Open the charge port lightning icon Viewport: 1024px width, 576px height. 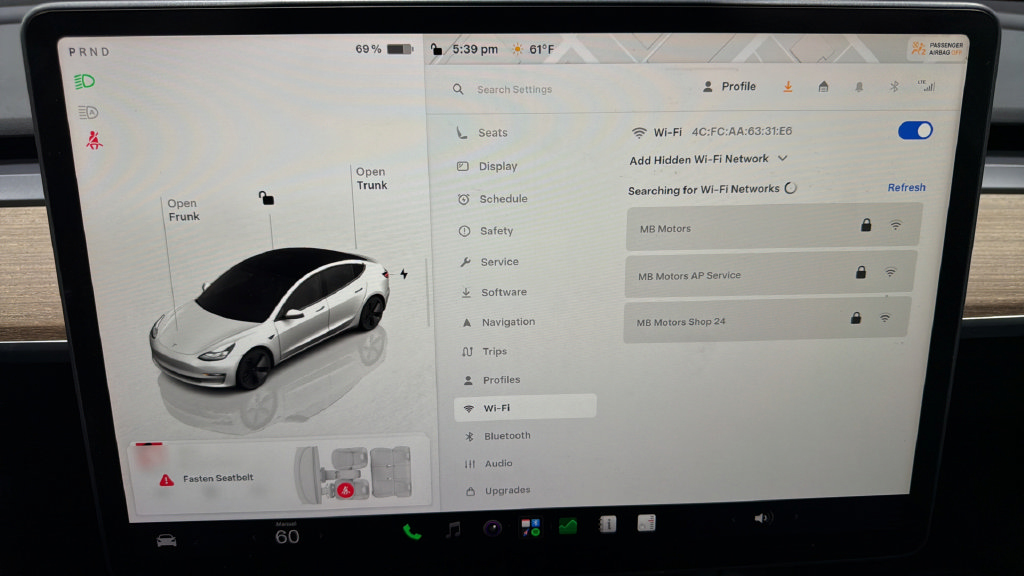pos(404,274)
